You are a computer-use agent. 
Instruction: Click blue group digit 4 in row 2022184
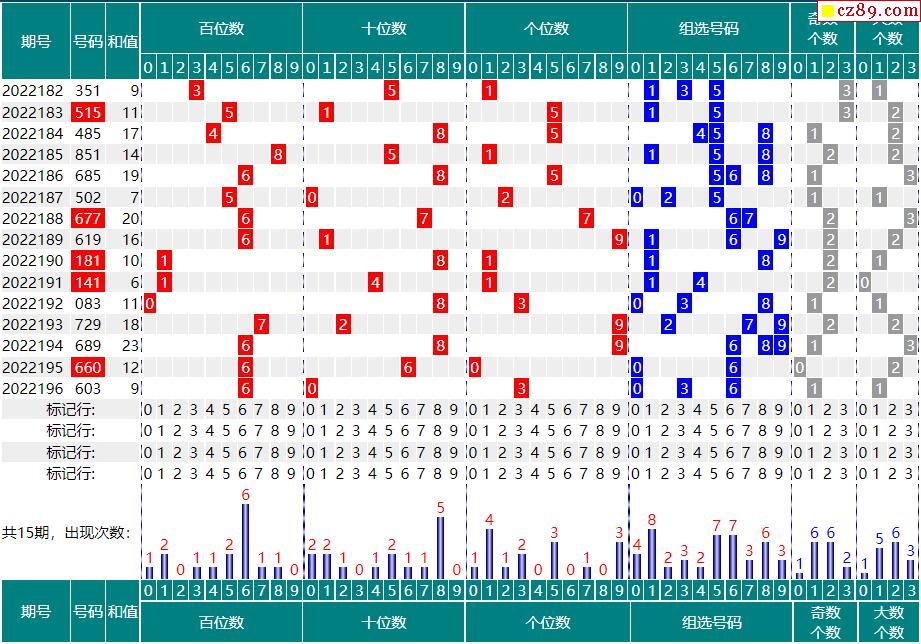pos(700,133)
